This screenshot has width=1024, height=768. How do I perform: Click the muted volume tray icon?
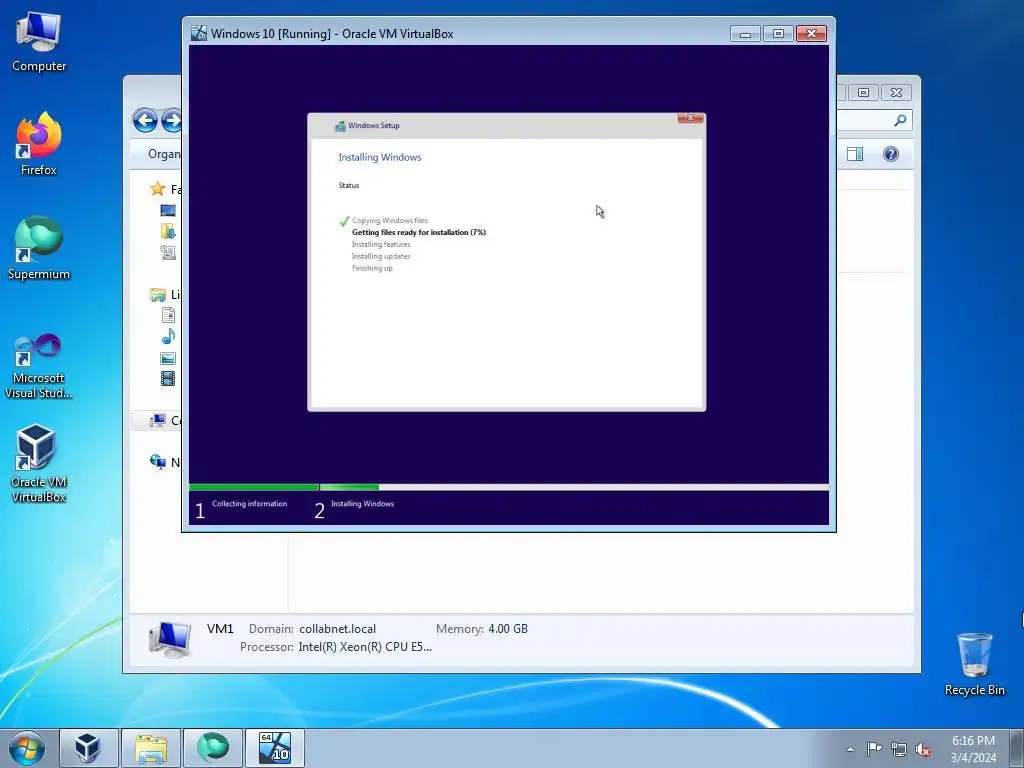click(923, 750)
